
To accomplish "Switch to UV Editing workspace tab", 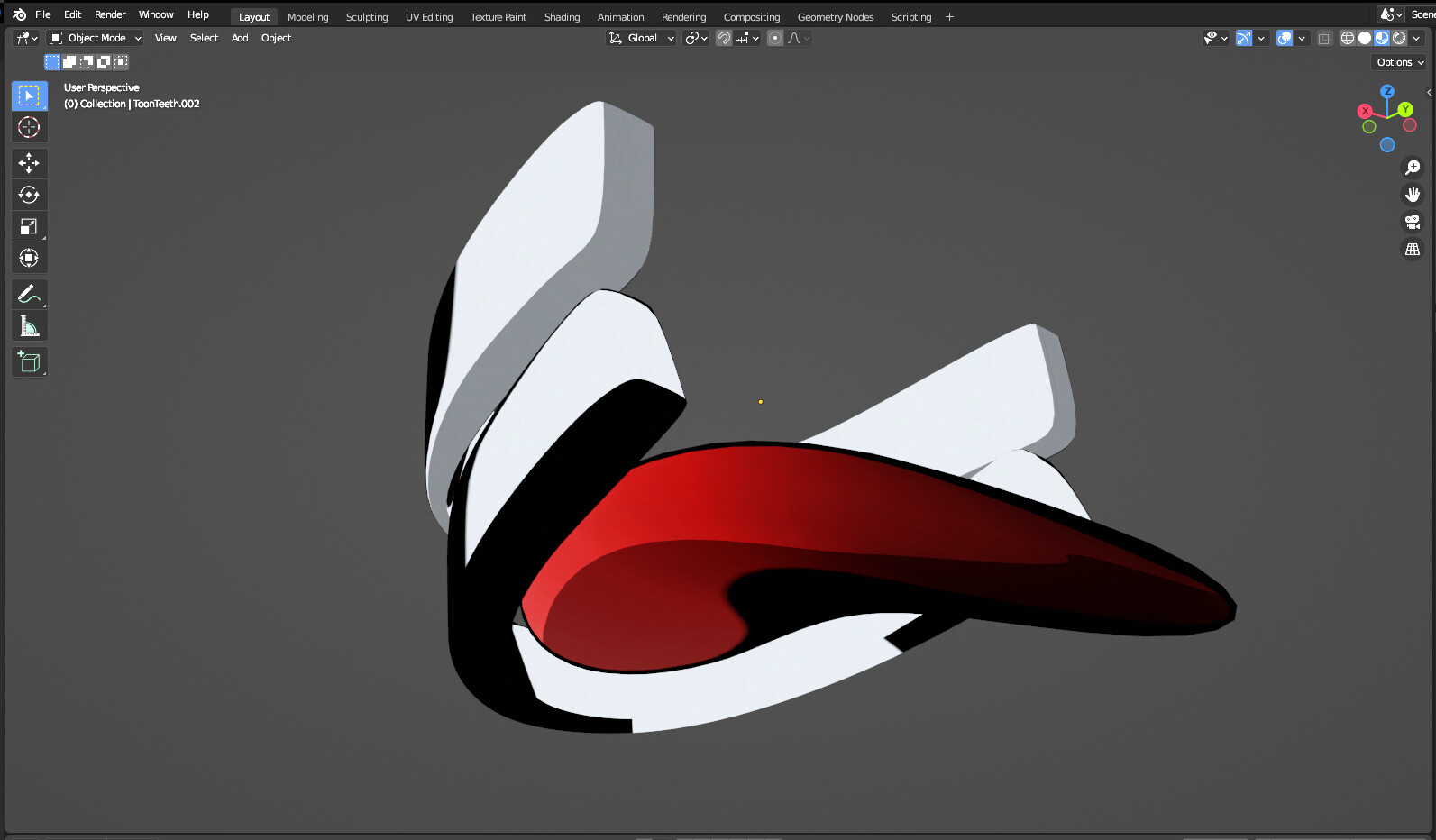I will [429, 17].
